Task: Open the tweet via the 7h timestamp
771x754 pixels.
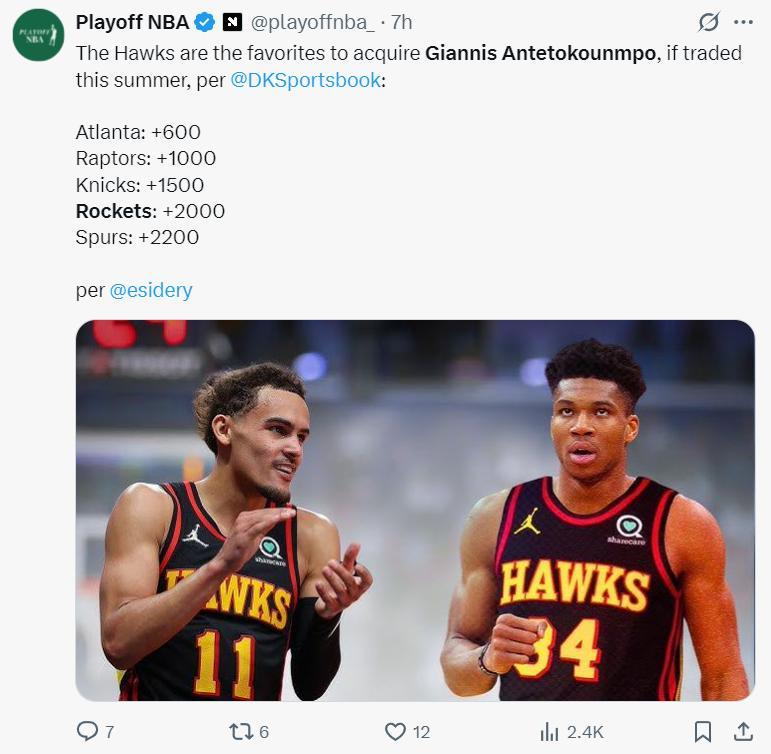Action: coord(400,22)
